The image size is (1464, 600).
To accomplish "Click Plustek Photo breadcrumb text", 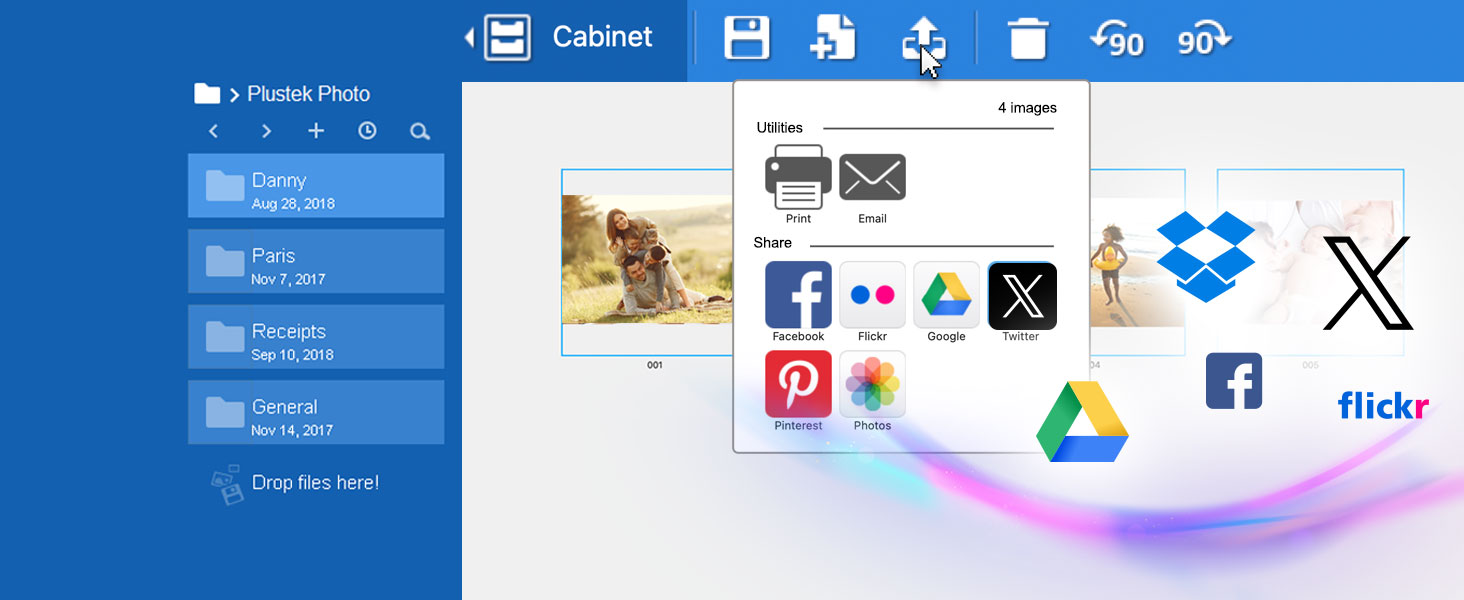I will [x=309, y=94].
